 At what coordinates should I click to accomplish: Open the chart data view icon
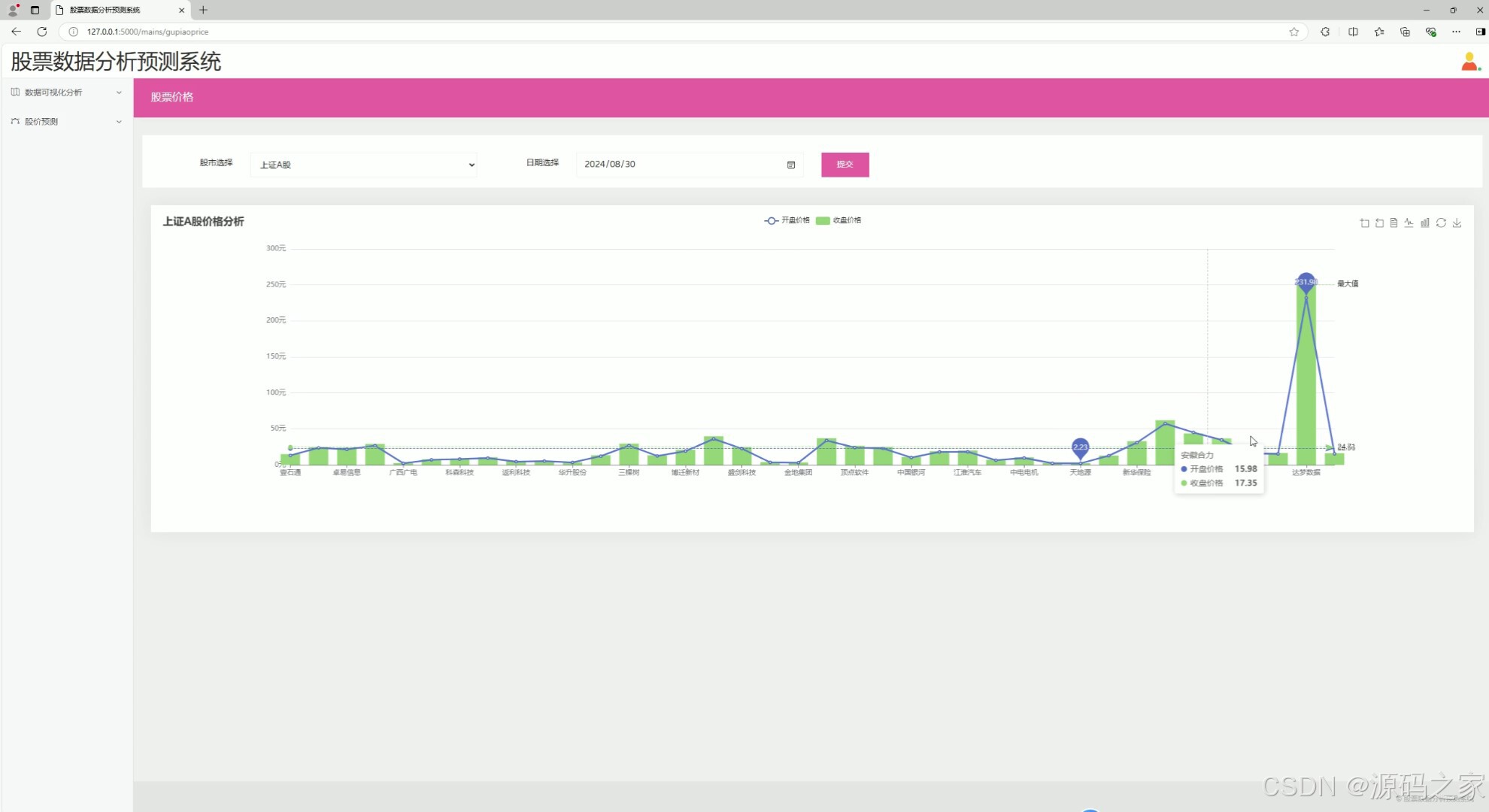(x=1393, y=223)
